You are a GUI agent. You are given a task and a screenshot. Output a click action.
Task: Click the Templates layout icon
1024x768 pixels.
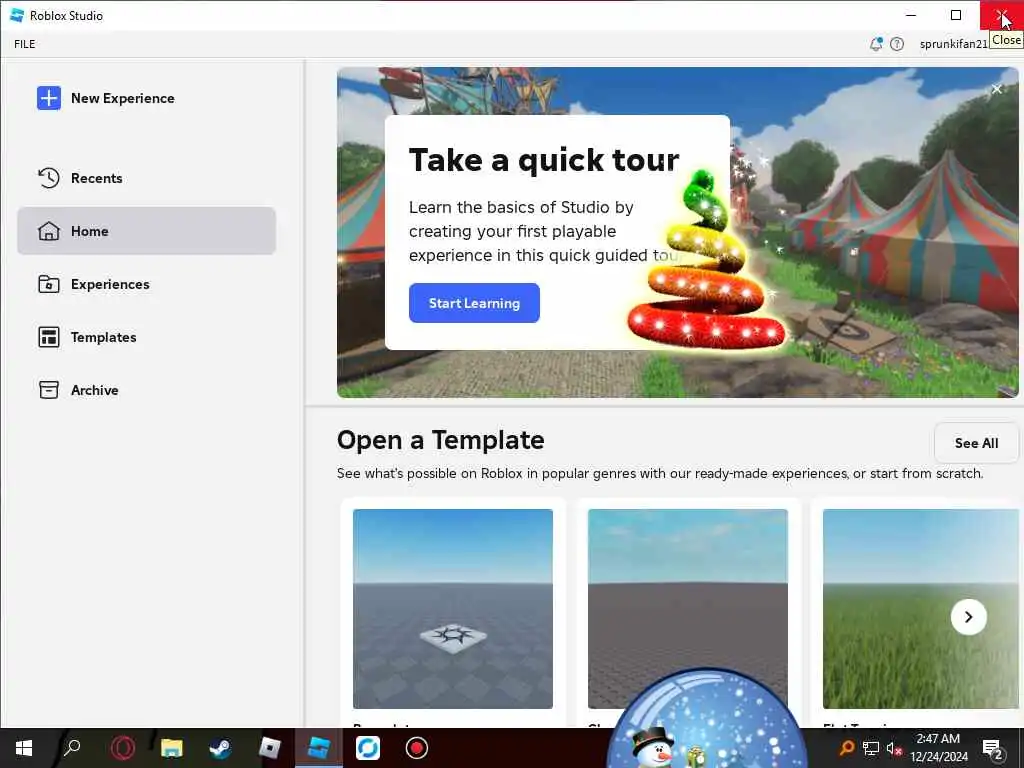49,337
